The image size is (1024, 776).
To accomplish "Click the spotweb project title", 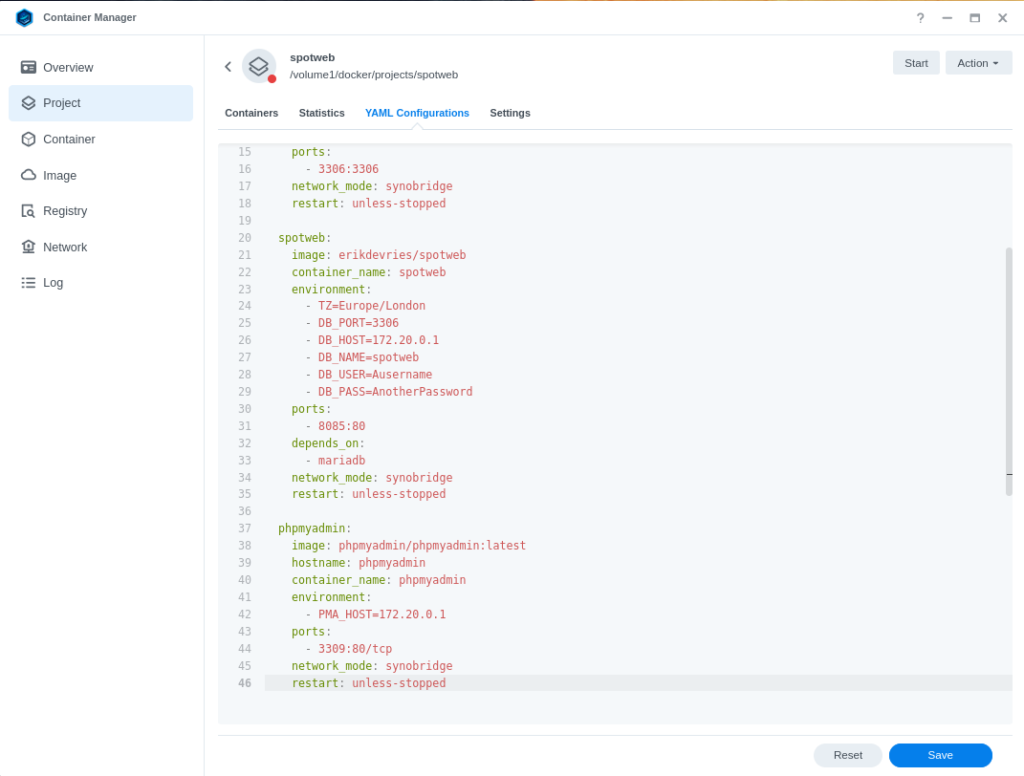I will [x=312, y=57].
